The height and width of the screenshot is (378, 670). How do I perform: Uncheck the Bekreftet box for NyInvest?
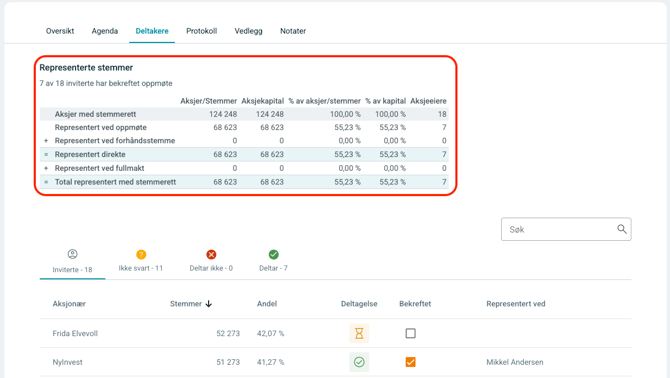pyautogui.click(x=410, y=362)
